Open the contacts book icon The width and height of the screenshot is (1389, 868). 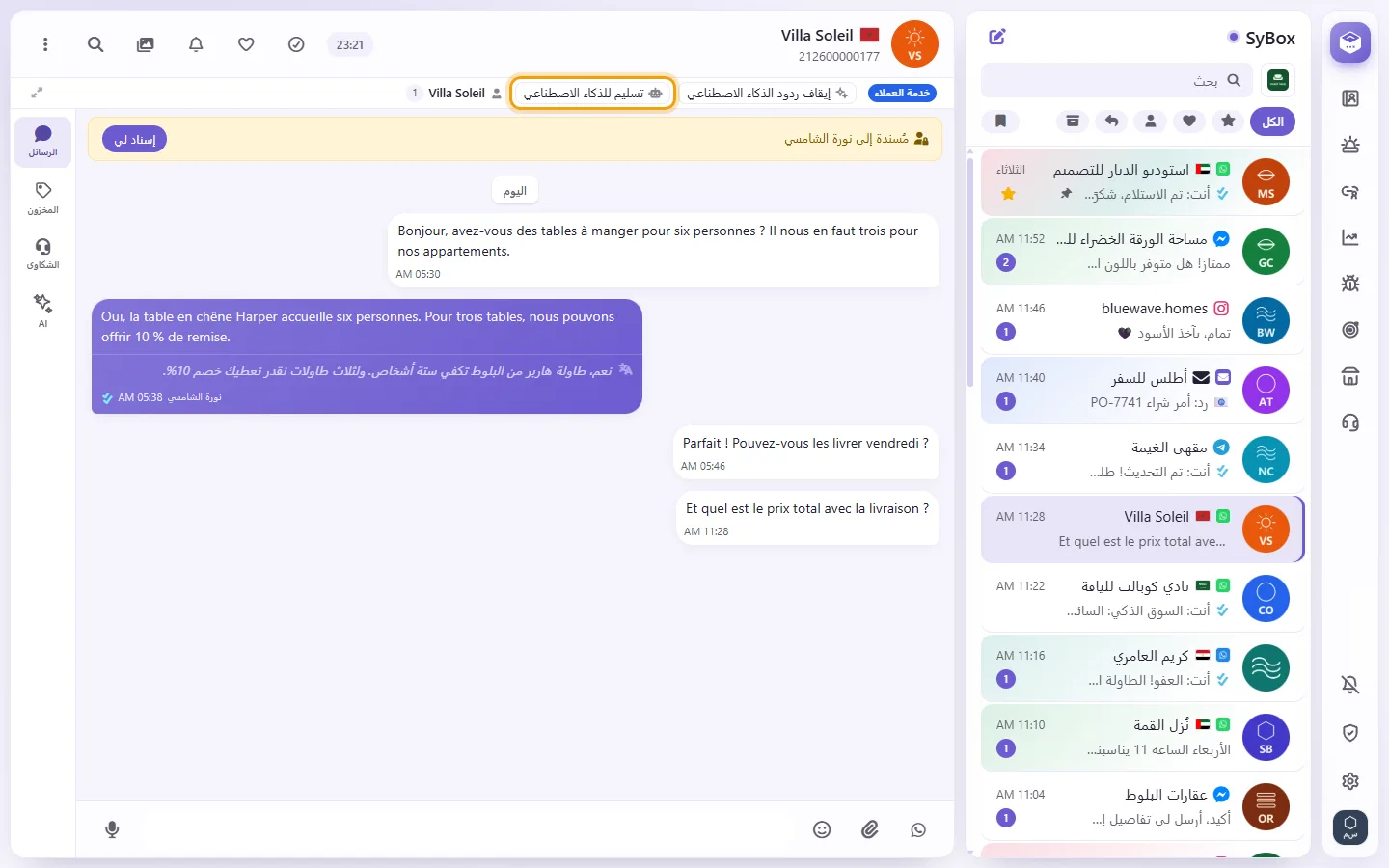(x=1350, y=98)
